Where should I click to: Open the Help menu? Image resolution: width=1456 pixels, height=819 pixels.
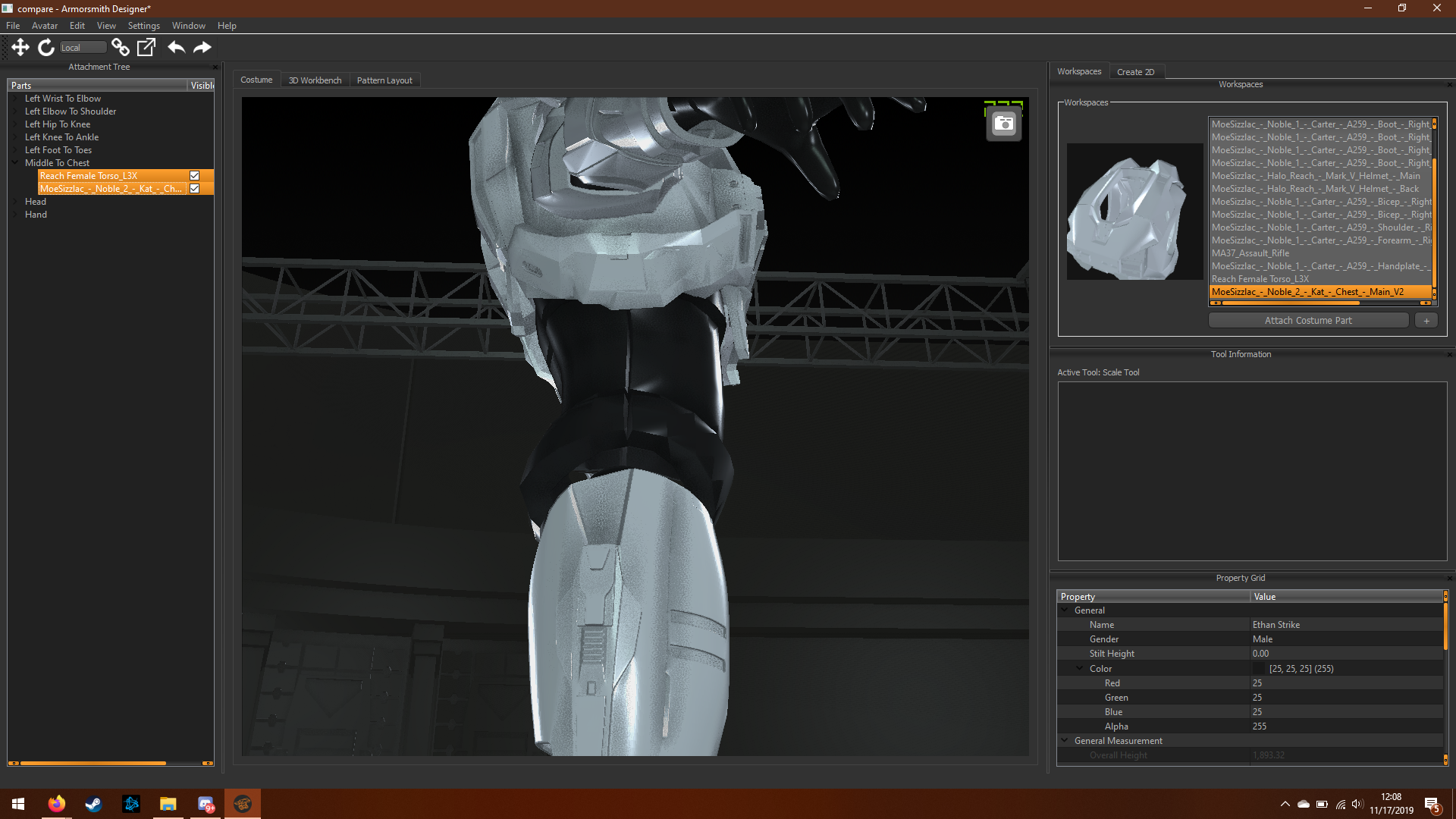tap(227, 26)
